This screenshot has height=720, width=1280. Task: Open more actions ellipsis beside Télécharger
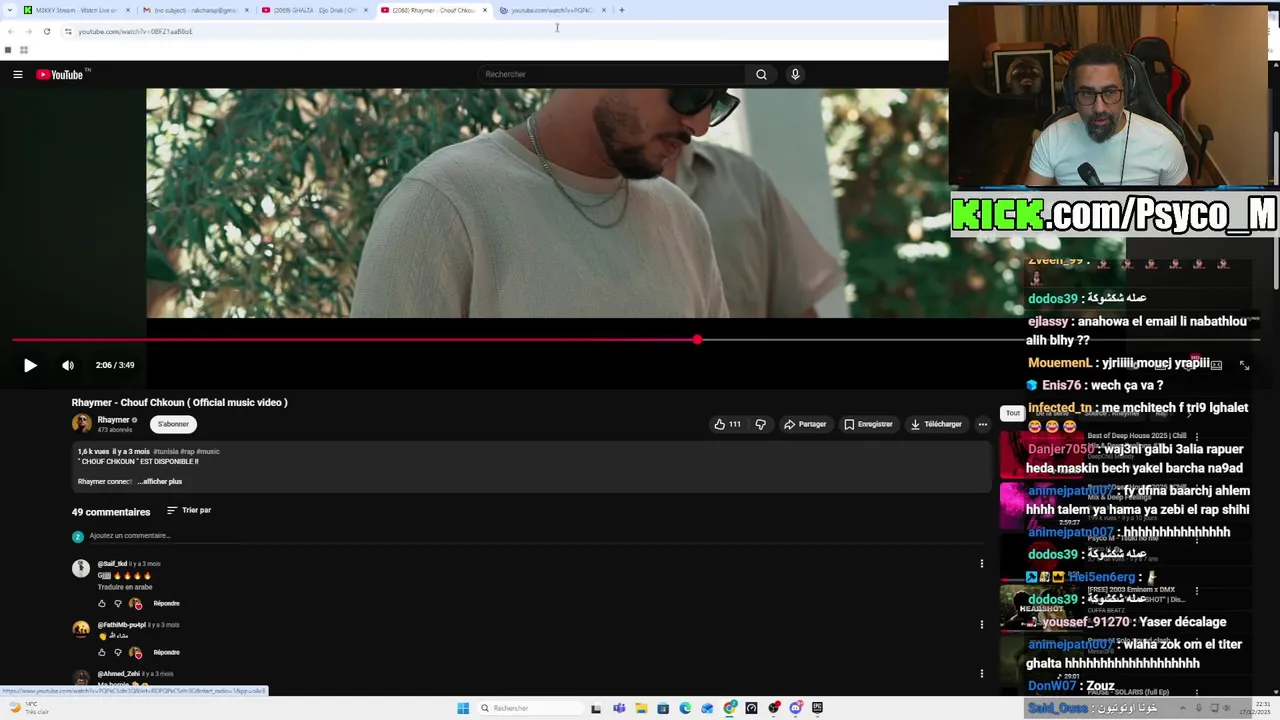click(x=982, y=424)
